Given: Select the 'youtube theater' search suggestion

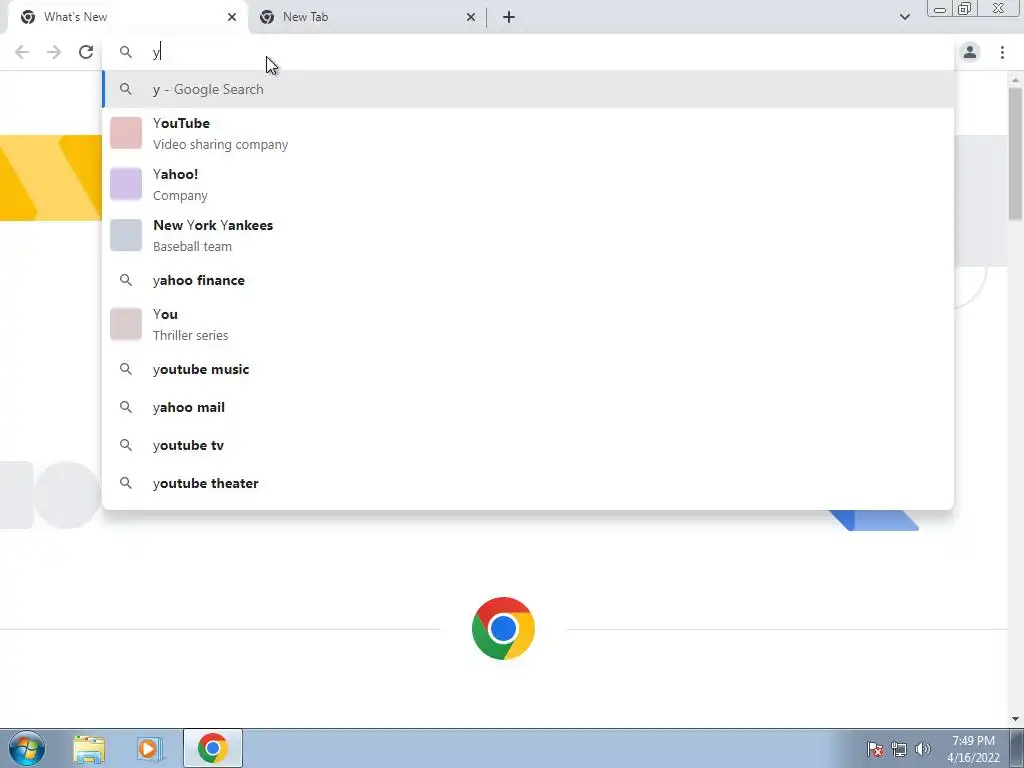Looking at the screenshot, I should click(528, 483).
